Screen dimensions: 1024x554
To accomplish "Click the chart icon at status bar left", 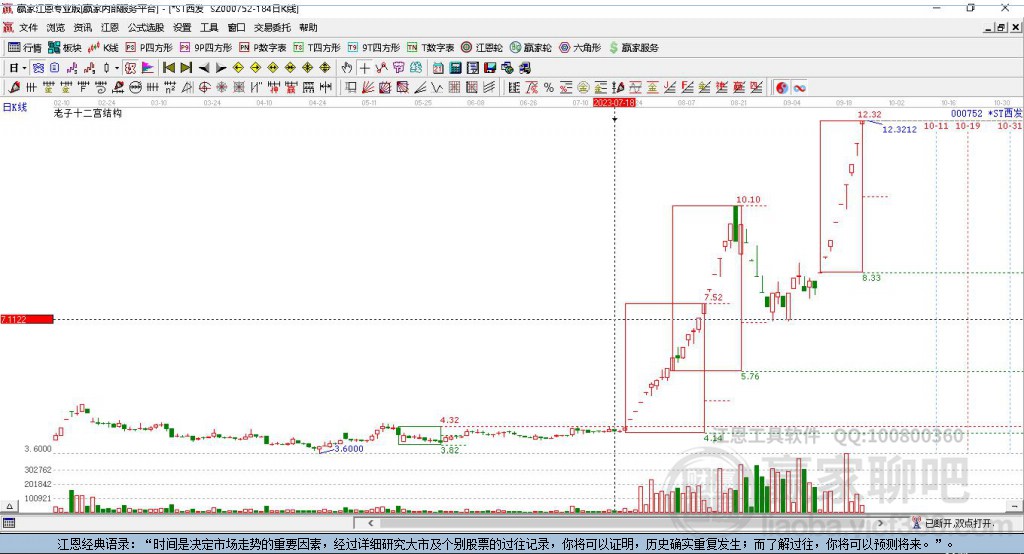I will click(9, 523).
